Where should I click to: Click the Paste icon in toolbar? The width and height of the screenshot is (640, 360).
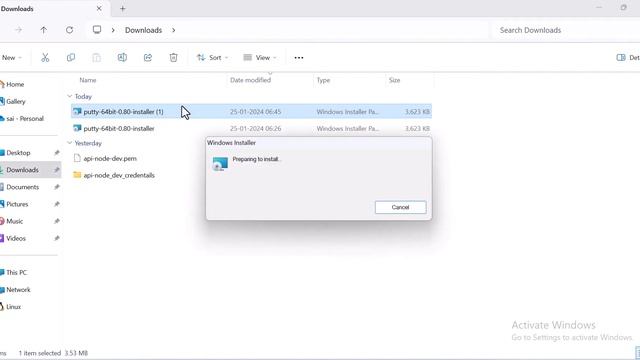tap(96, 58)
